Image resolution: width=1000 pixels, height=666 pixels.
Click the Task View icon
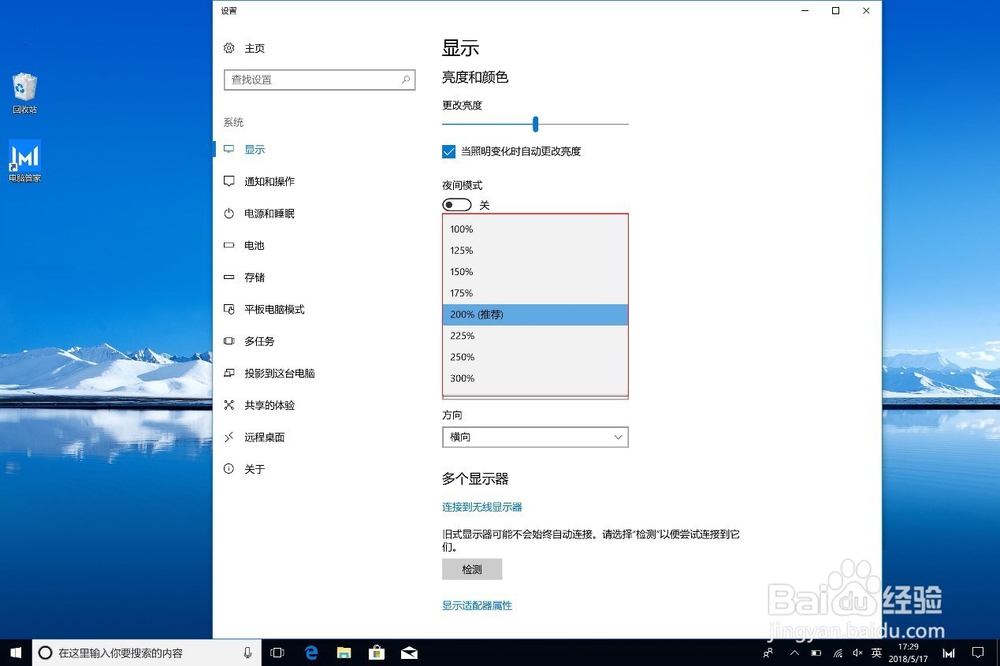click(x=277, y=652)
